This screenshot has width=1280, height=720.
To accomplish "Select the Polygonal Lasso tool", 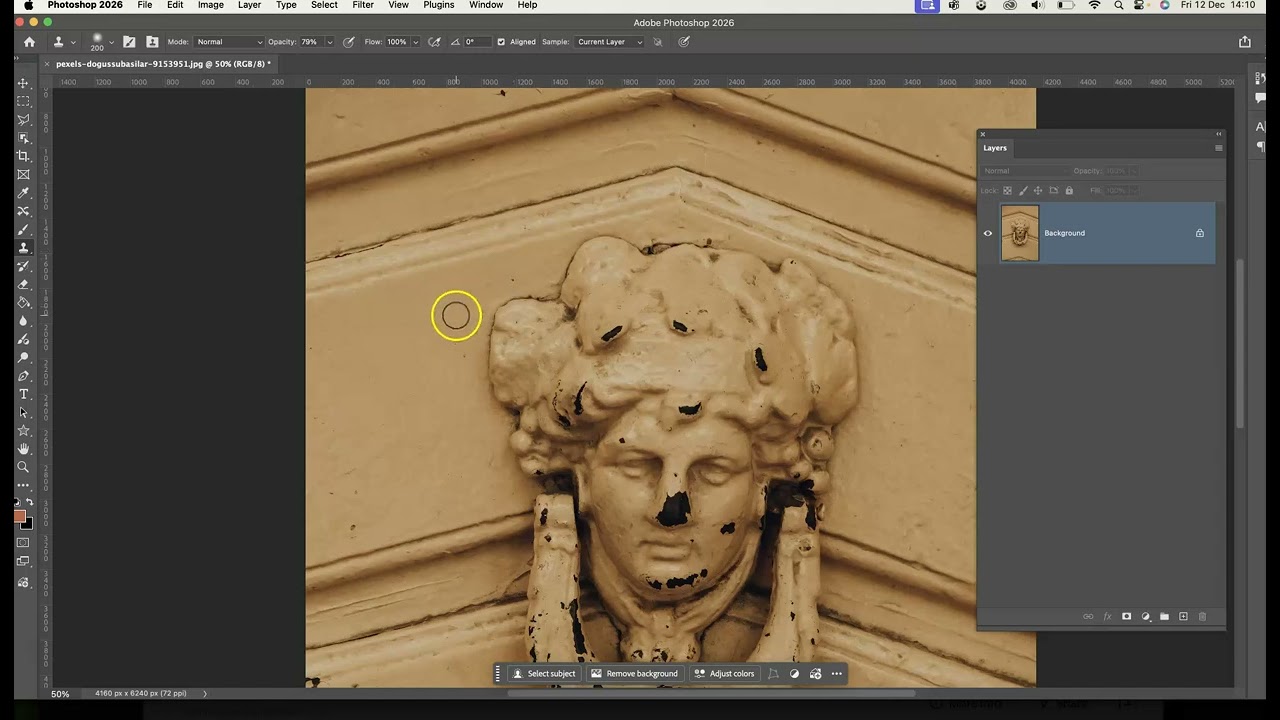I will pos(24,119).
